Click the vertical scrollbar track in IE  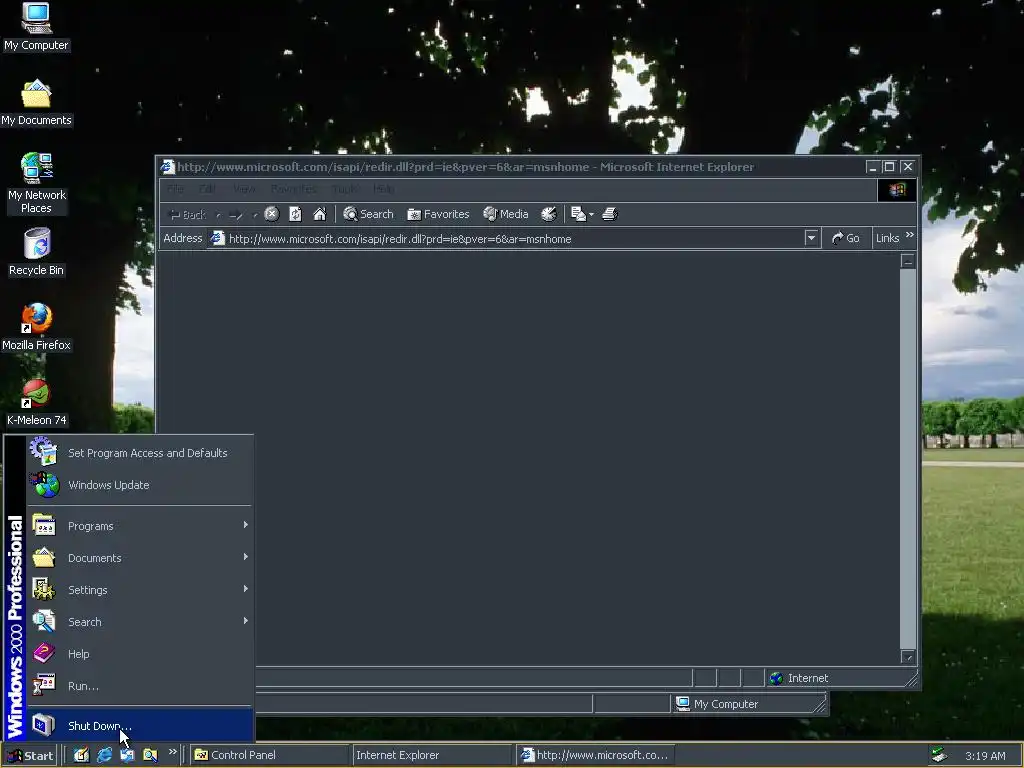coord(908,459)
